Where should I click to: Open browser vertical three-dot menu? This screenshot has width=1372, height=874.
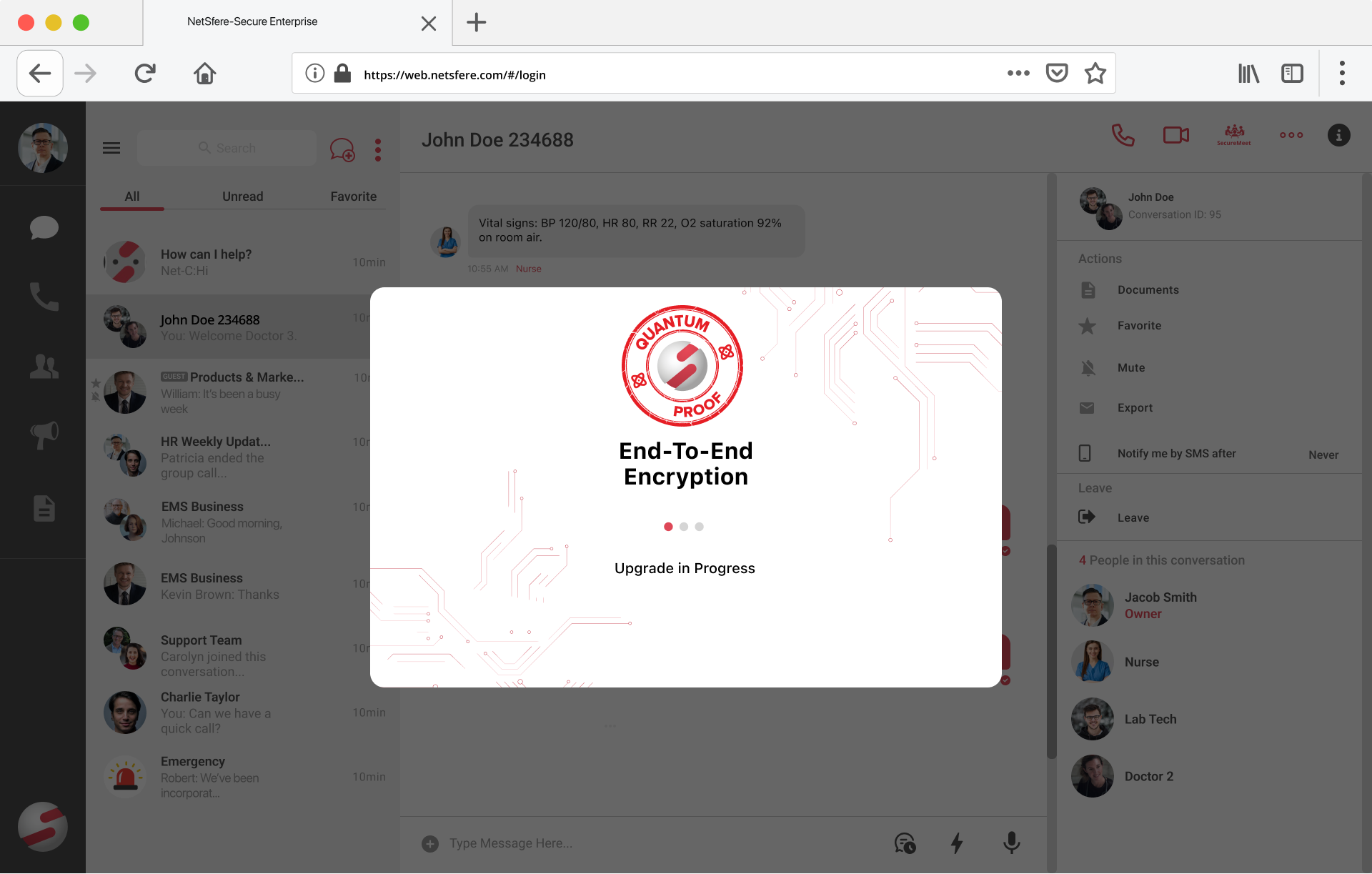click(1342, 74)
